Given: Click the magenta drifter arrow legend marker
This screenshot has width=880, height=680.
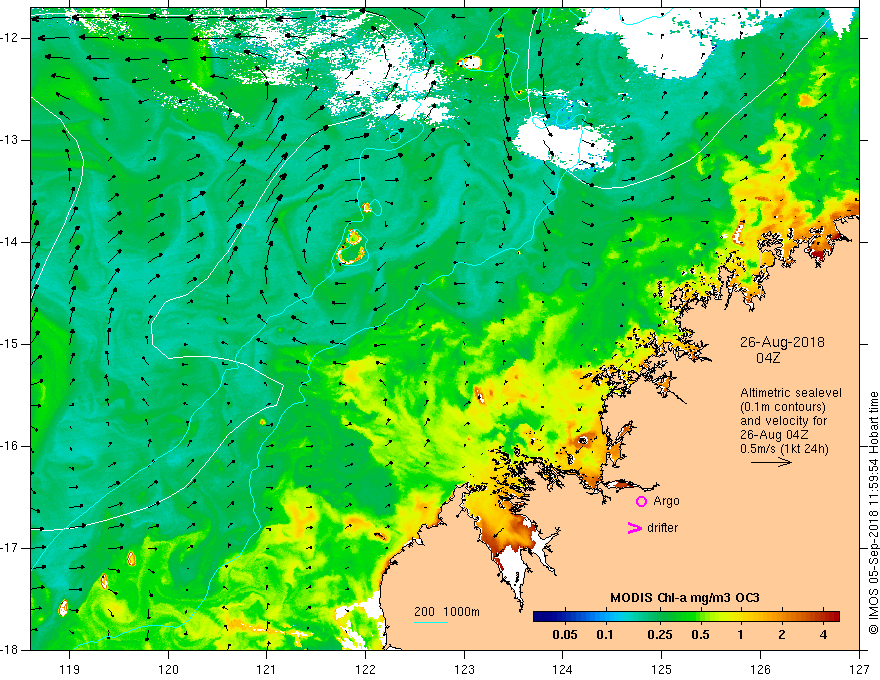Looking at the screenshot, I should click(x=634, y=528).
